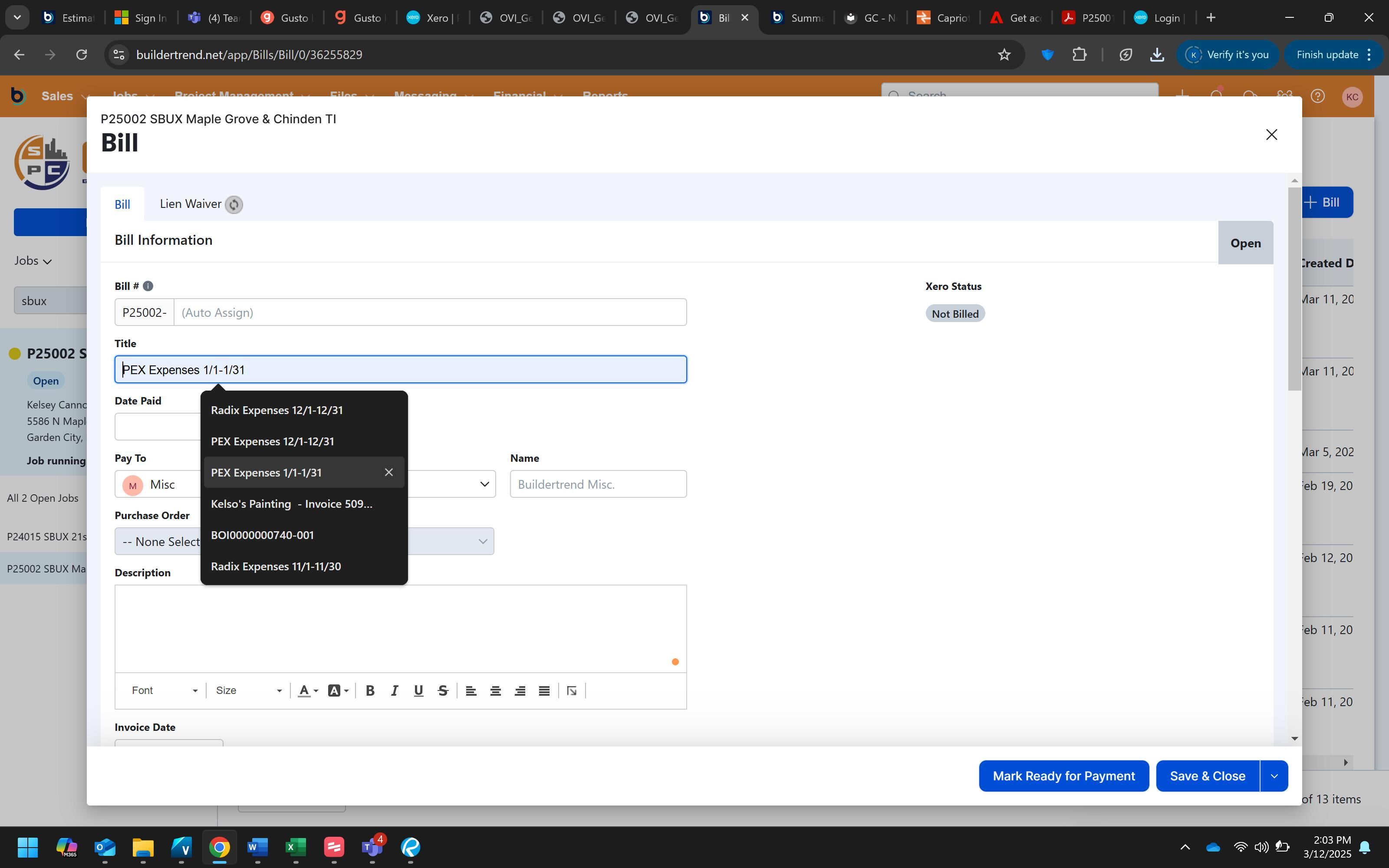Toggle Underline formatting button
Screen dimensions: 1389x868
click(x=418, y=690)
